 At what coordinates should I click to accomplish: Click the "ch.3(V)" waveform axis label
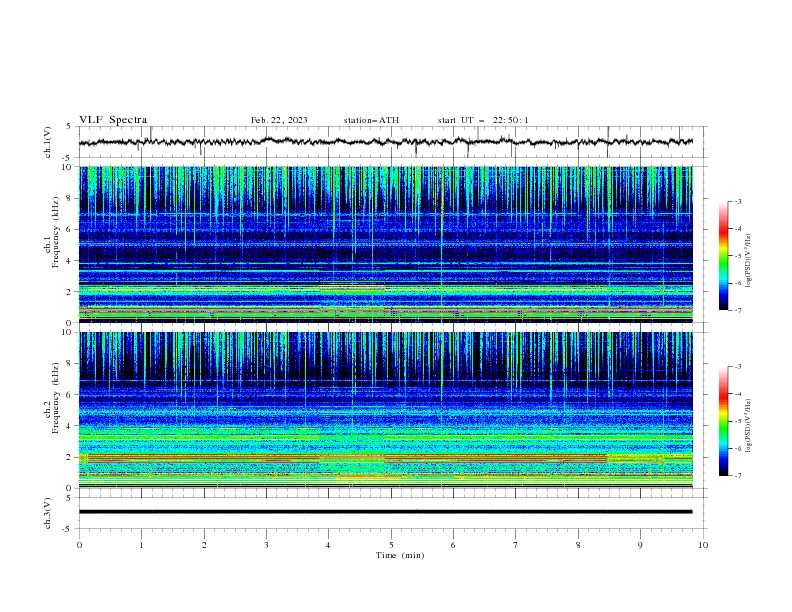[48, 513]
